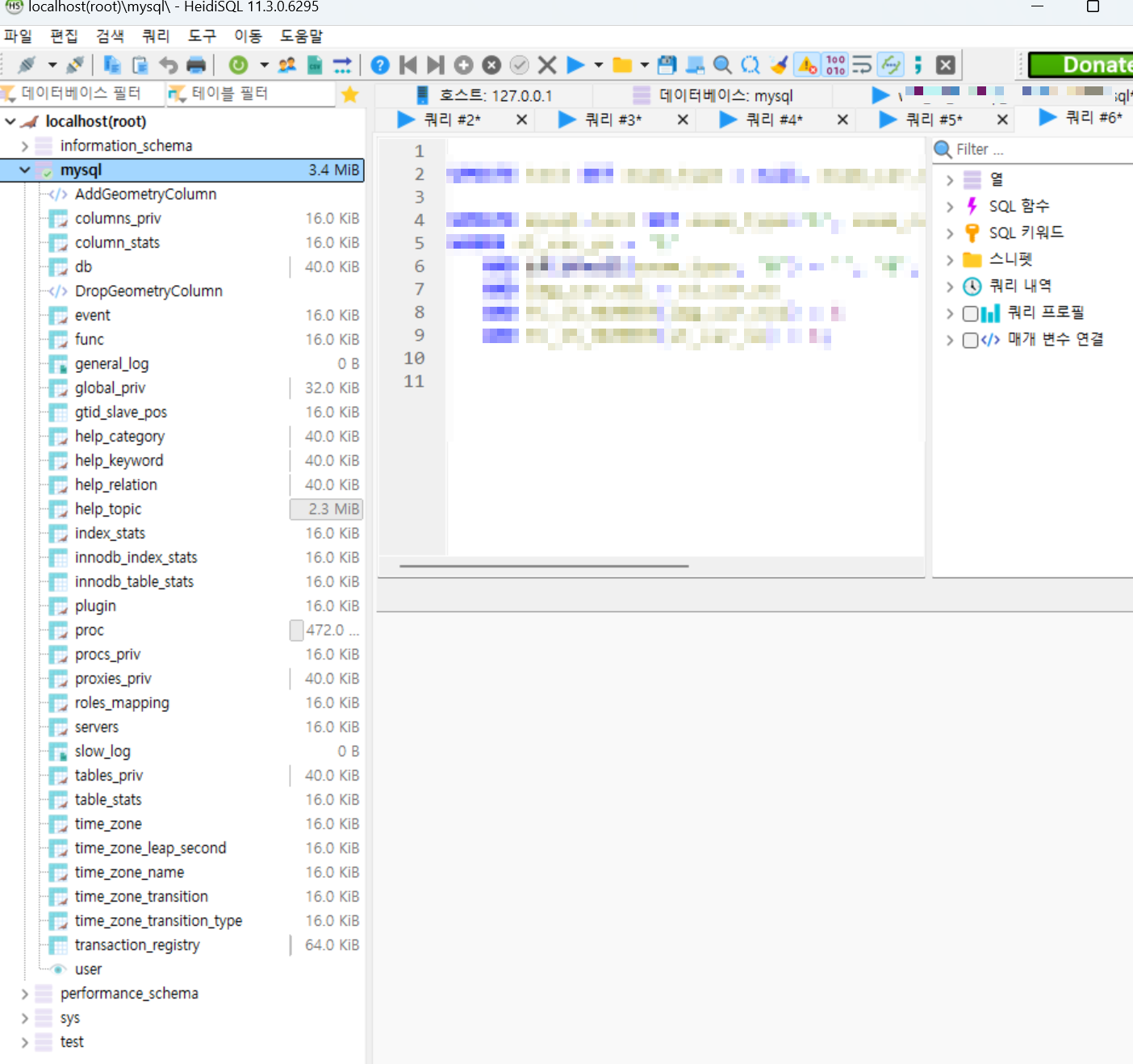Screen dimensions: 1133x1064
Task: Check the 매개 변수 연결 checkbox
Action: 971,340
